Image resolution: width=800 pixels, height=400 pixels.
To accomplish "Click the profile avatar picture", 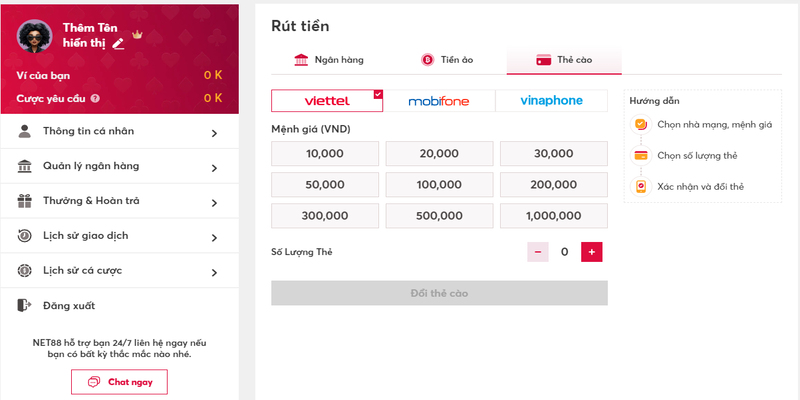I will (x=35, y=36).
